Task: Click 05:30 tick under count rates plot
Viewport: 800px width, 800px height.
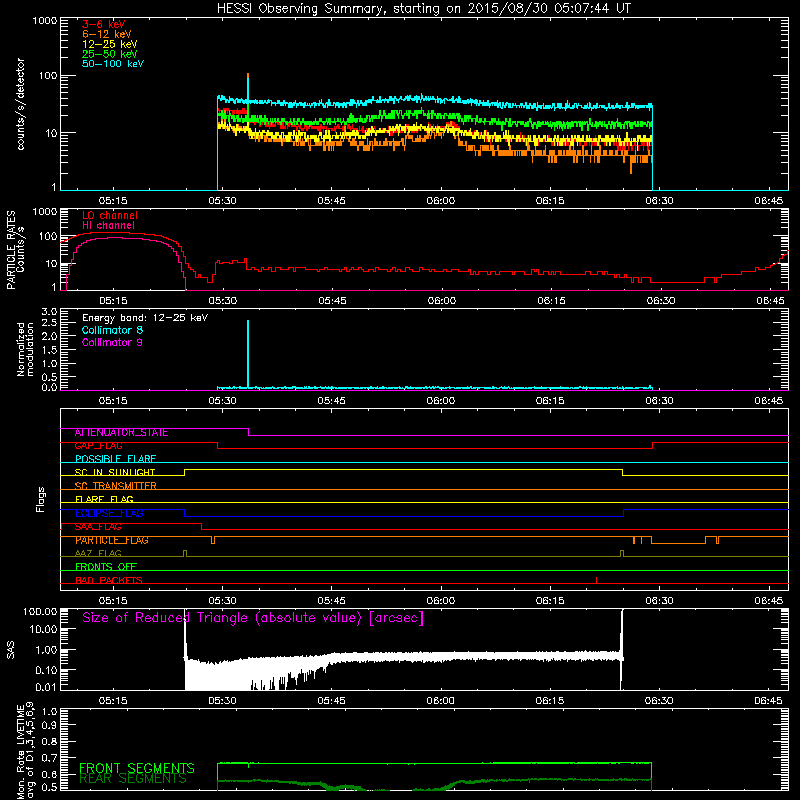Action: click(x=222, y=201)
